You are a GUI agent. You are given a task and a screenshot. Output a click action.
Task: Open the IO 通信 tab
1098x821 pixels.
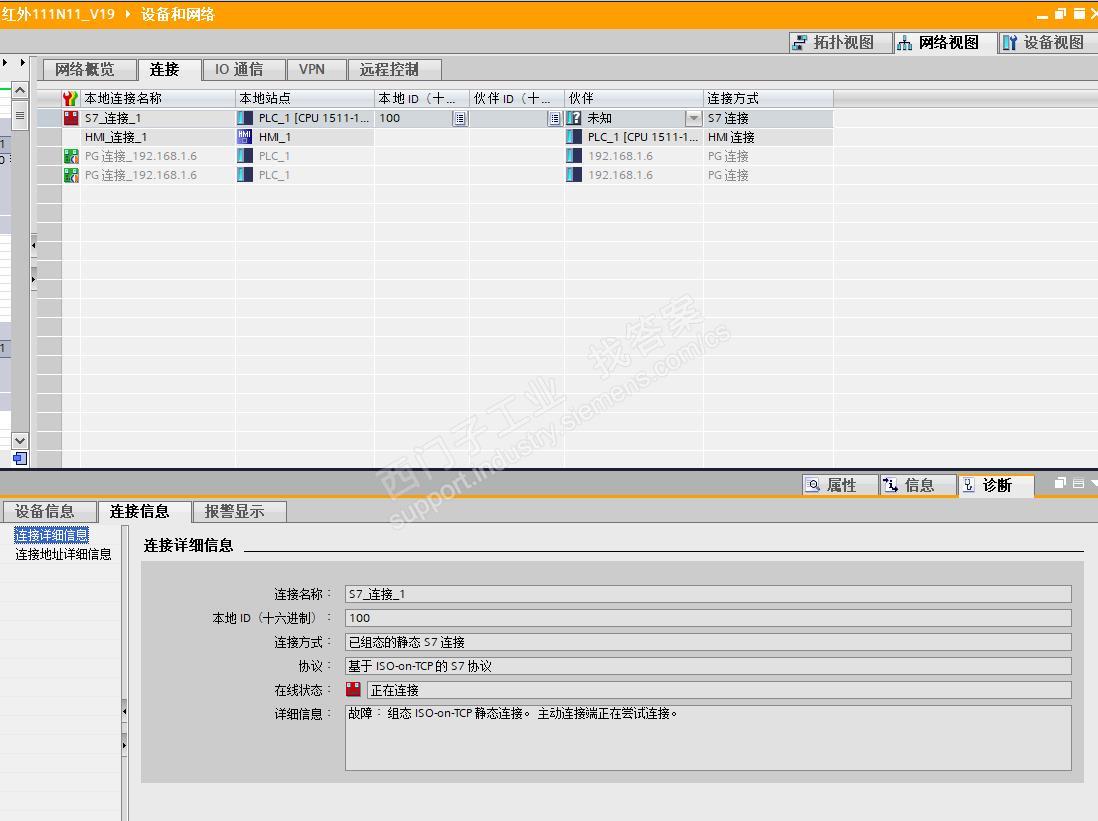(x=244, y=69)
